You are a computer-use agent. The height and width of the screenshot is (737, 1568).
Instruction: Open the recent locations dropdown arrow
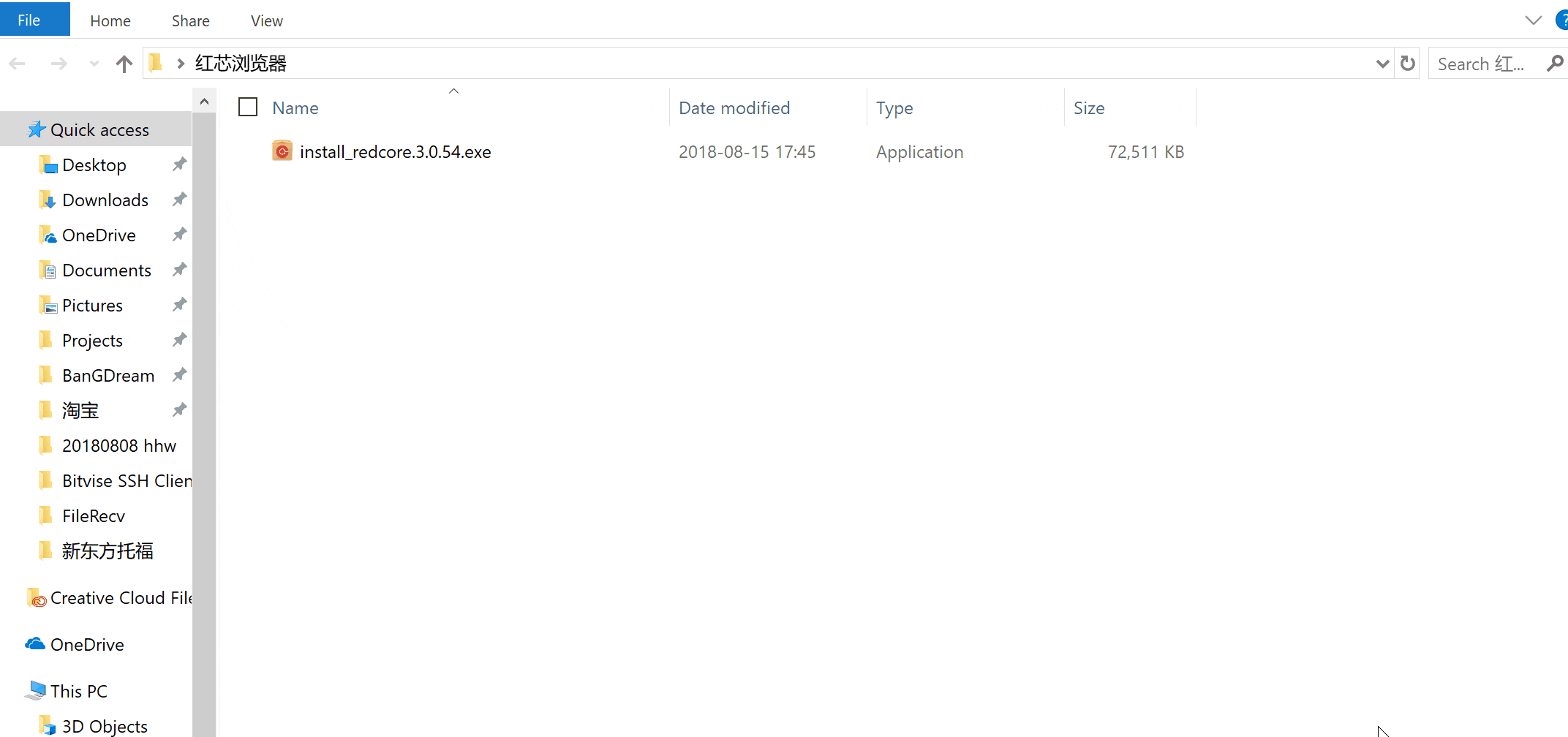click(94, 64)
